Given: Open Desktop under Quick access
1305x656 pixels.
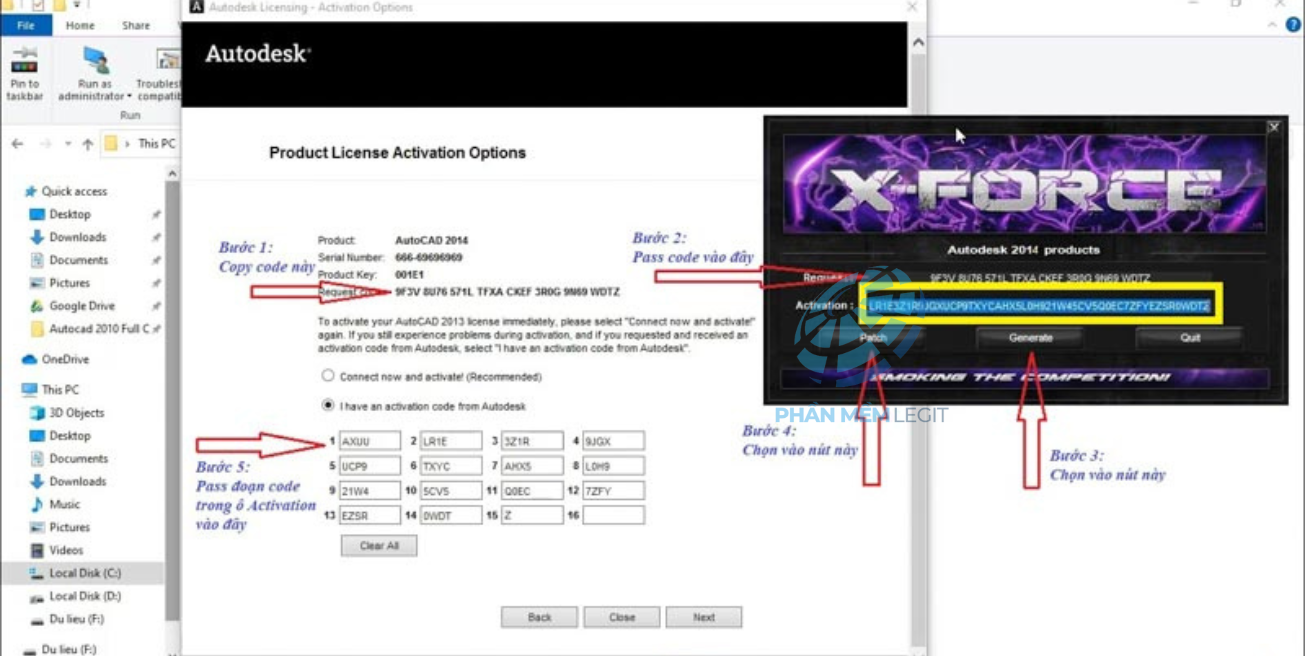Looking at the screenshot, I should pyautogui.click(x=70, y=214).
